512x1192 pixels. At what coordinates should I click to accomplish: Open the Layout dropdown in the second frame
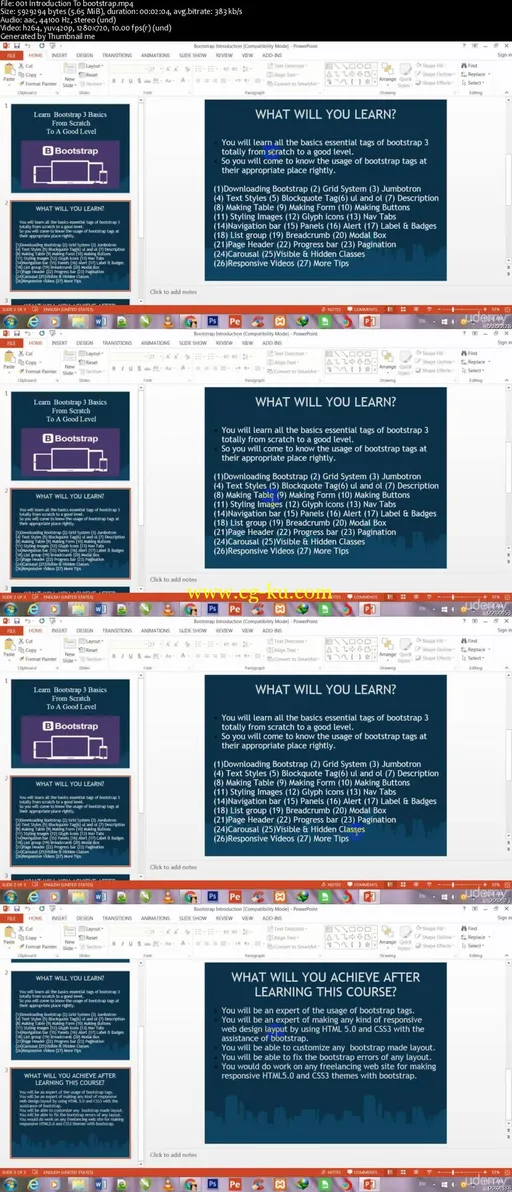91,353
